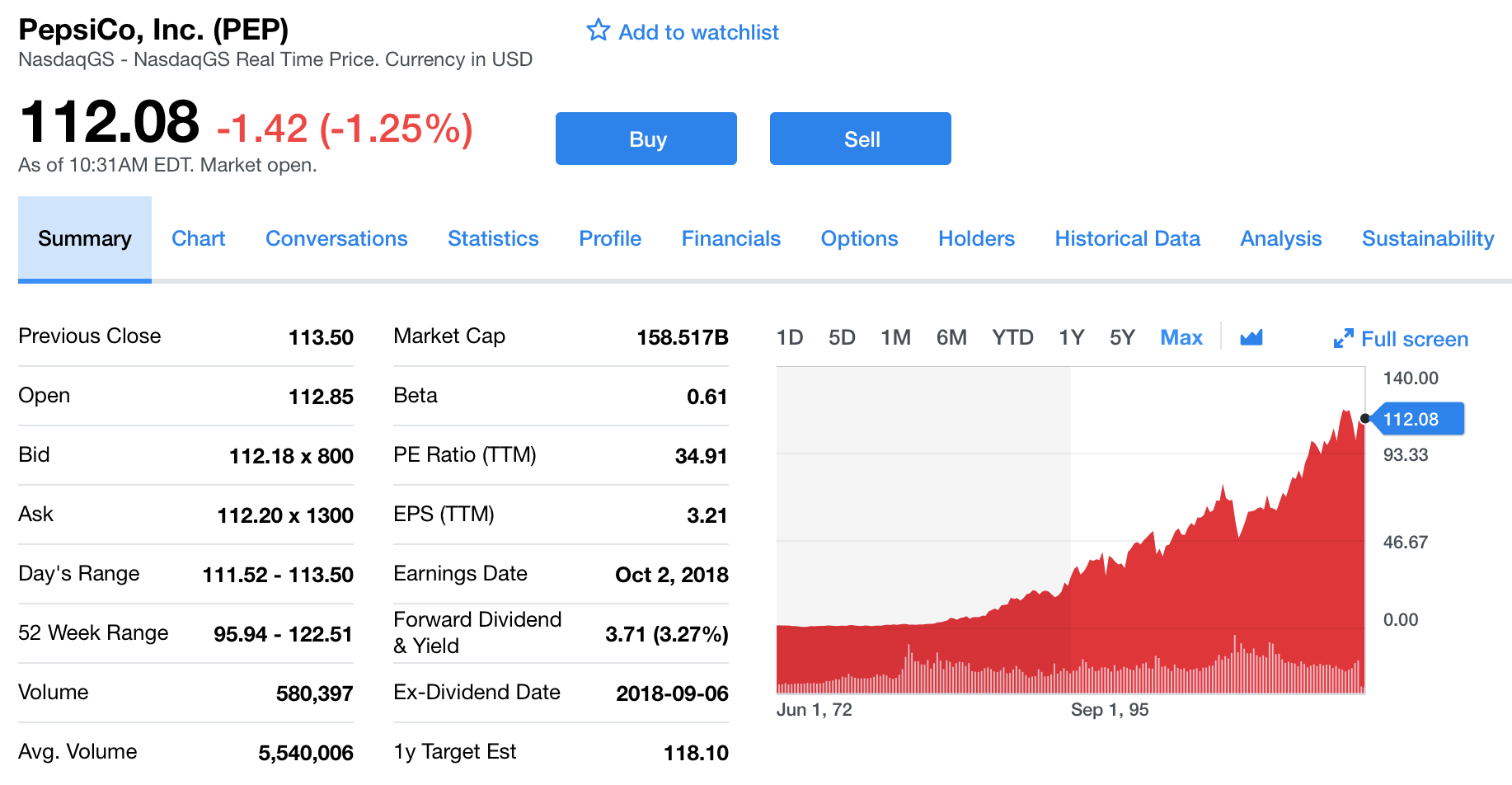The height and width of the screenshot is (785, 1512).
Task: Switch to the Historical Data tab
Action: 1127,238
